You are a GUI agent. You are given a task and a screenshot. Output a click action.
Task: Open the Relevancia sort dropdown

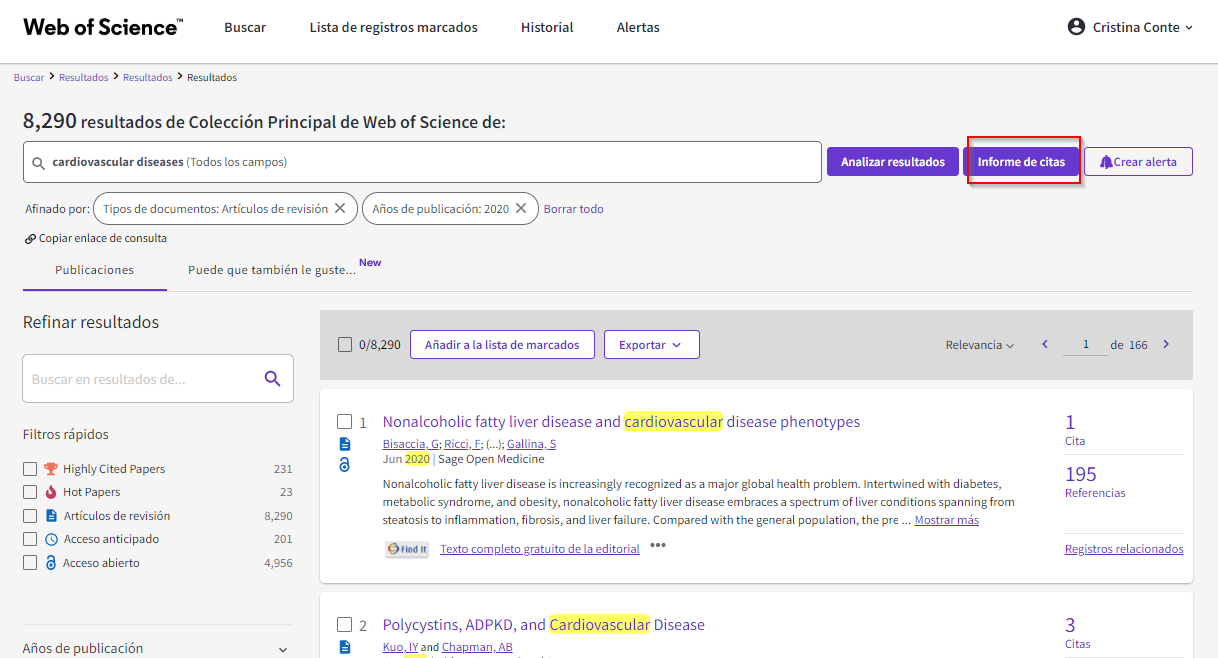point(980,345)
